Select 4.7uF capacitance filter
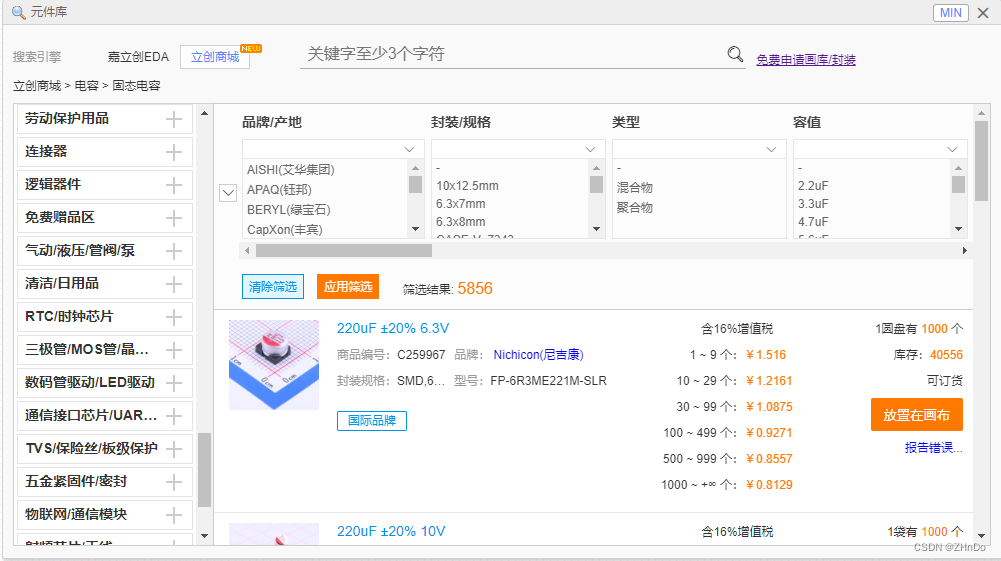 pyautogui.click(x=813, y=221)
